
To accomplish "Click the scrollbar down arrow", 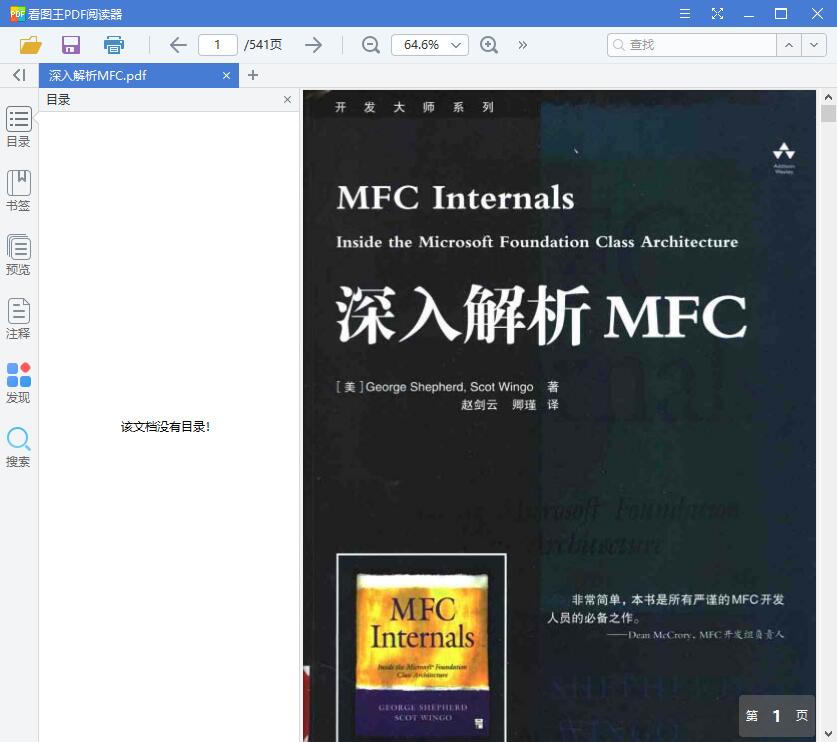I will [x=828, y=734].
